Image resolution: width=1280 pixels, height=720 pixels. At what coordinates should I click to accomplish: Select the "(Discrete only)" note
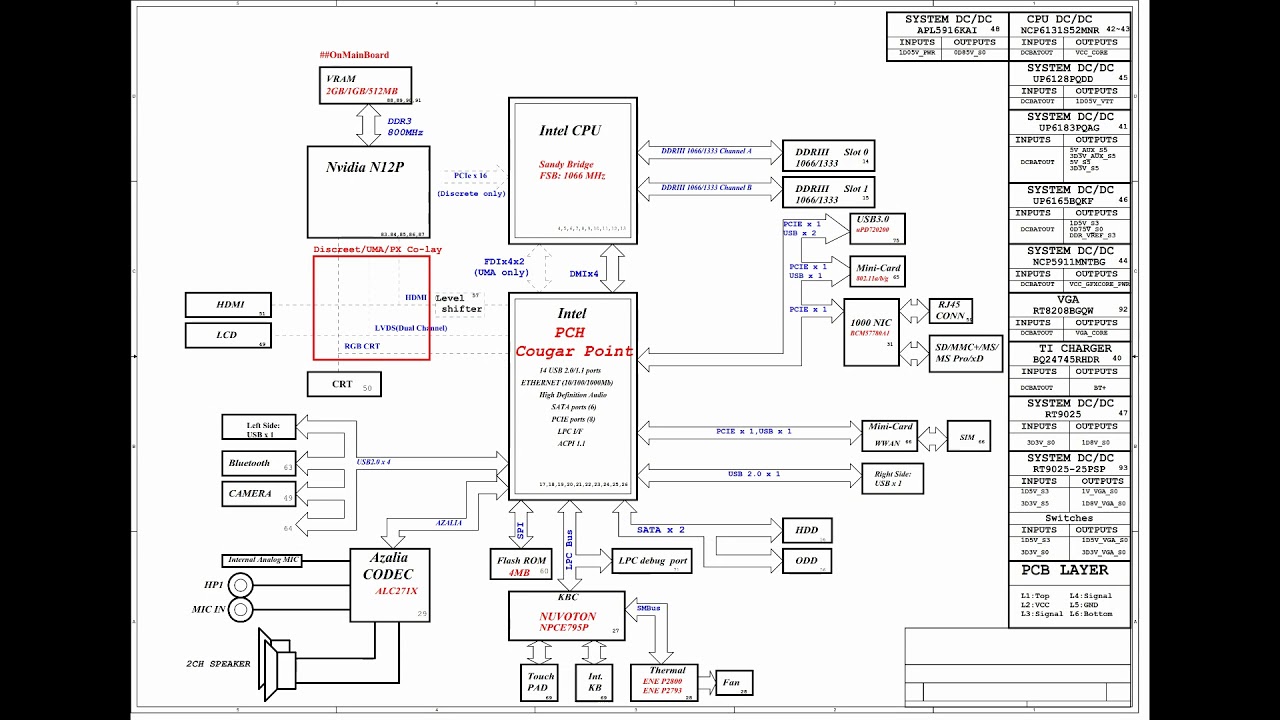pos(471,194)
